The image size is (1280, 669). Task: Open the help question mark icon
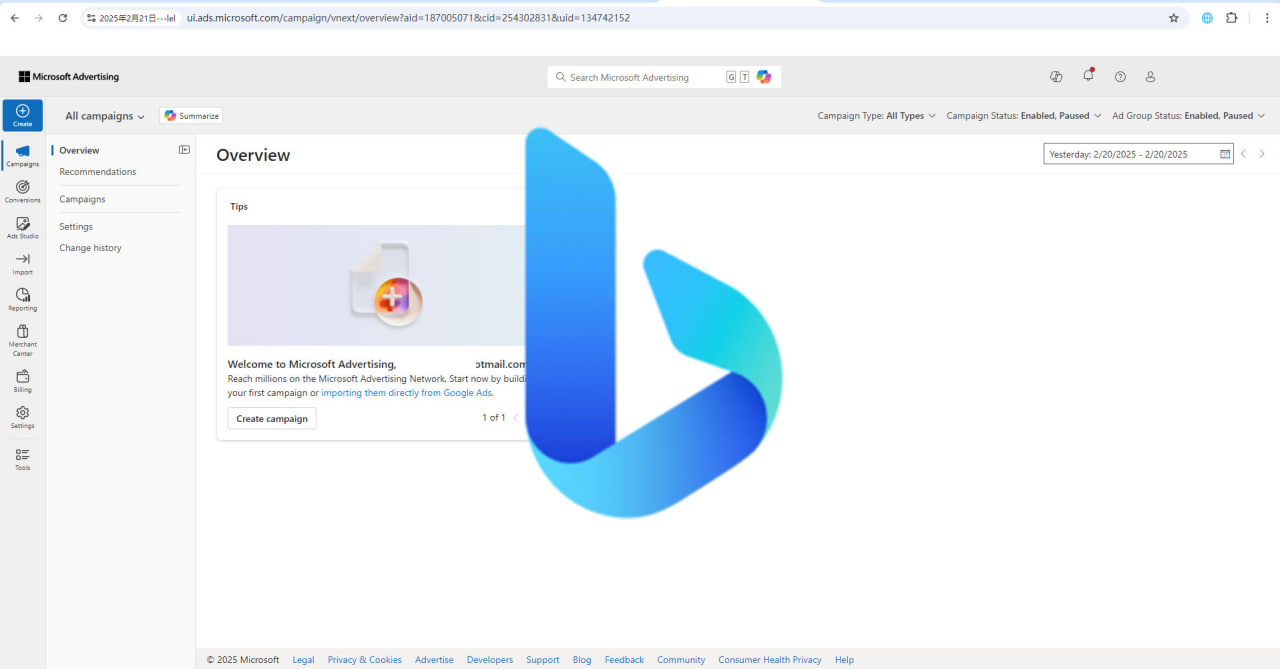coord(1120,77)
